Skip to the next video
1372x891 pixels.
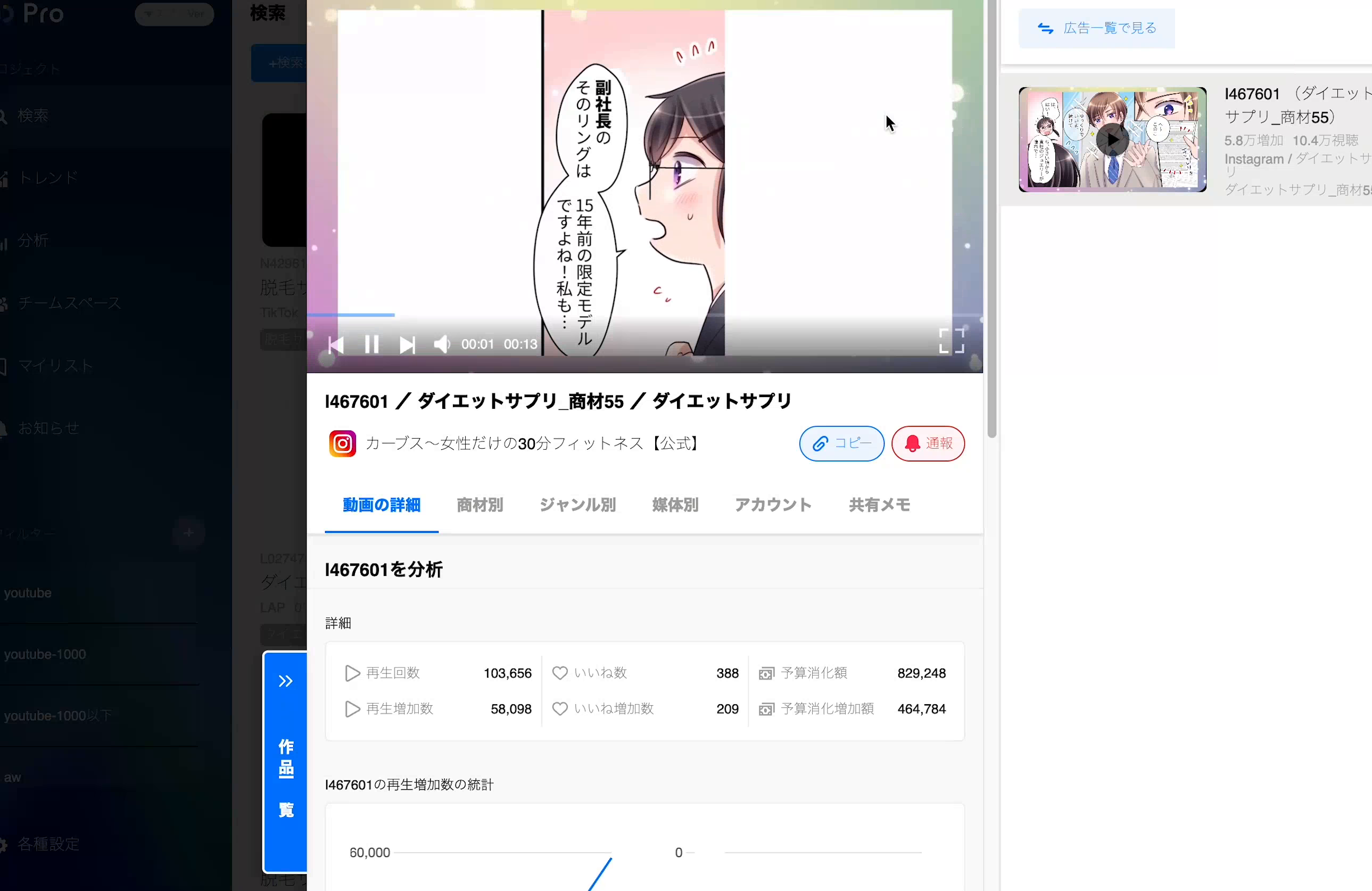coord(407,345)
